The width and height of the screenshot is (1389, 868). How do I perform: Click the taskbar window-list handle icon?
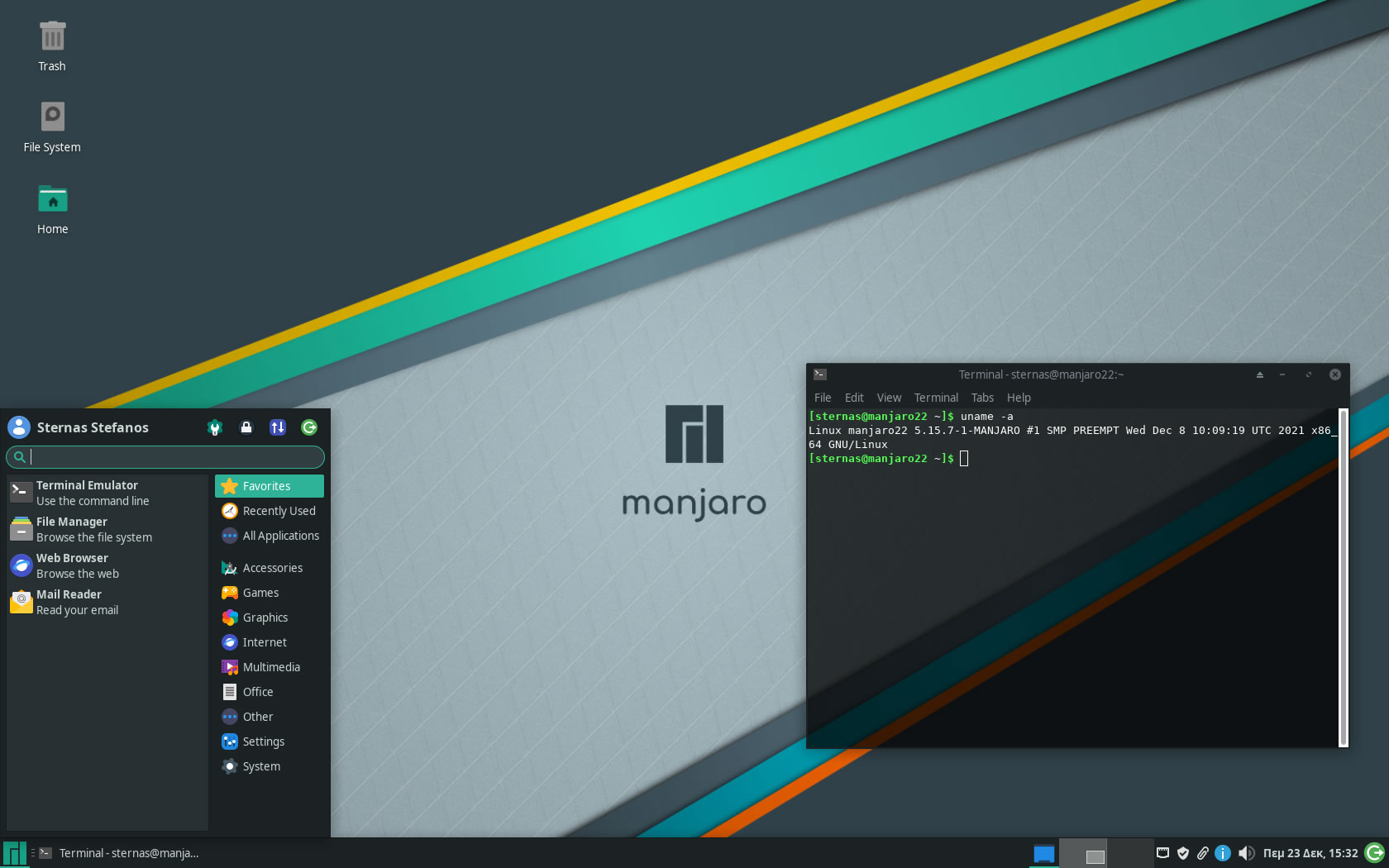pyautogui.click(x=33, y=853)
